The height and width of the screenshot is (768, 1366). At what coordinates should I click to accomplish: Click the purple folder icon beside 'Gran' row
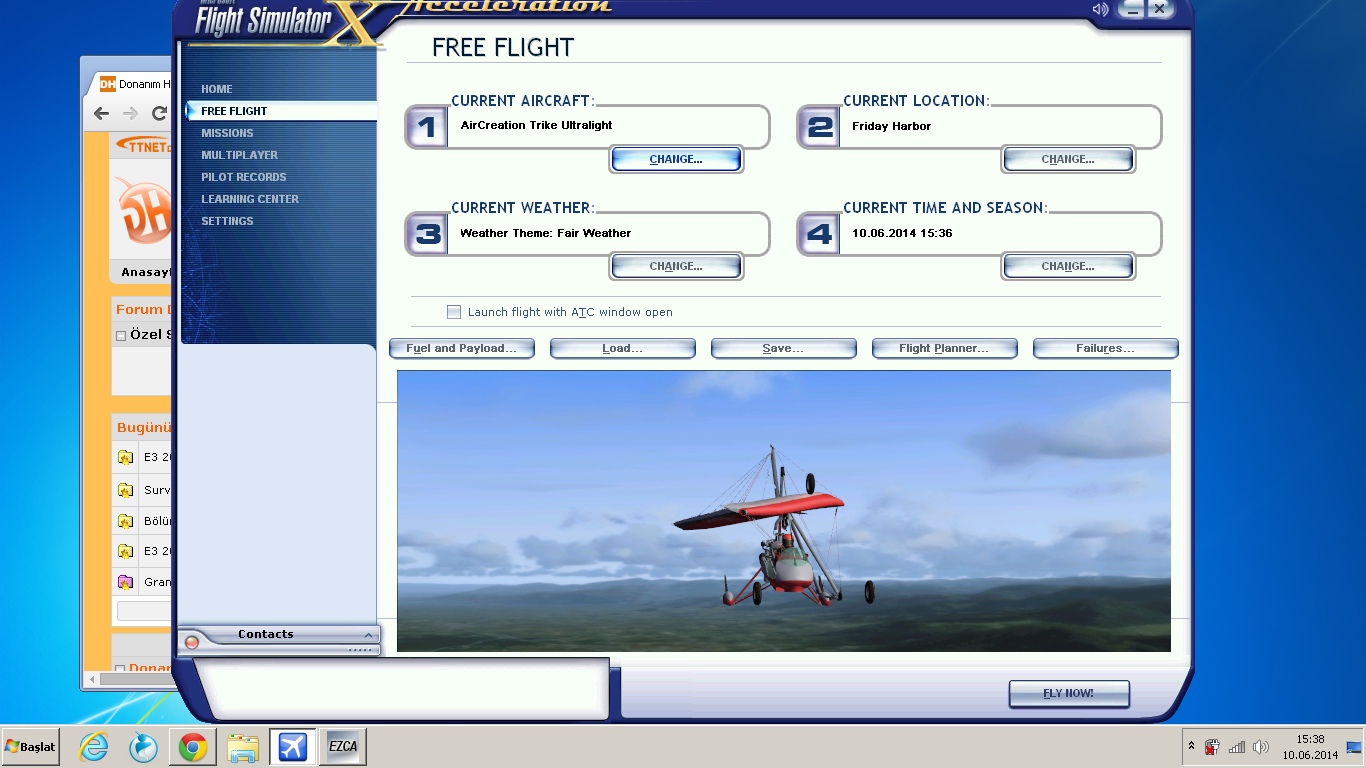(x=125, y=582)
